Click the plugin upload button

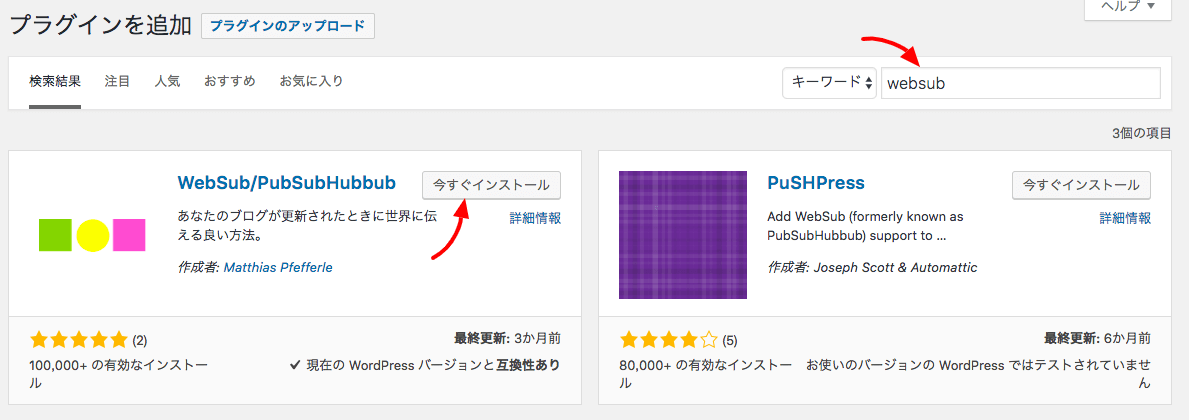coord(287,25)
